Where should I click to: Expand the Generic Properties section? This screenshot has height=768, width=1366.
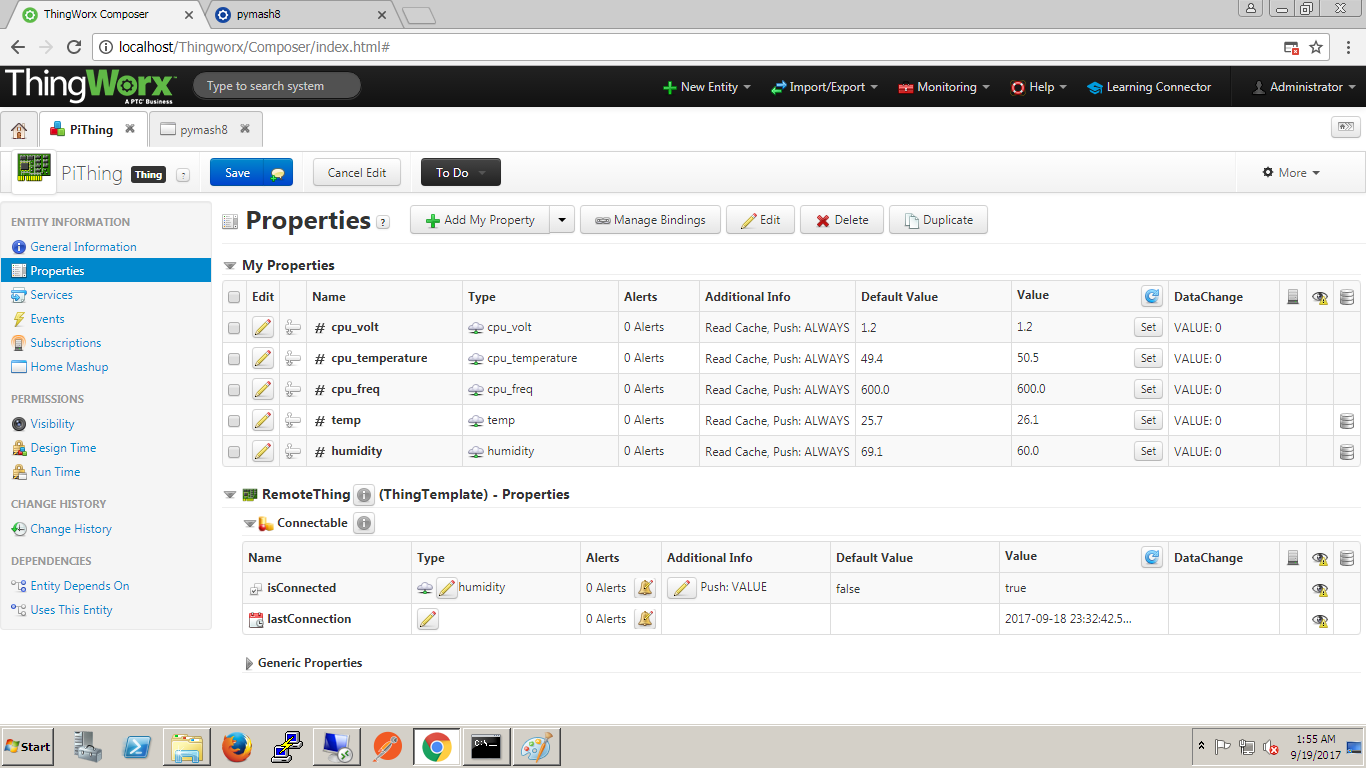pyautogui.click(x=249, y=663)
